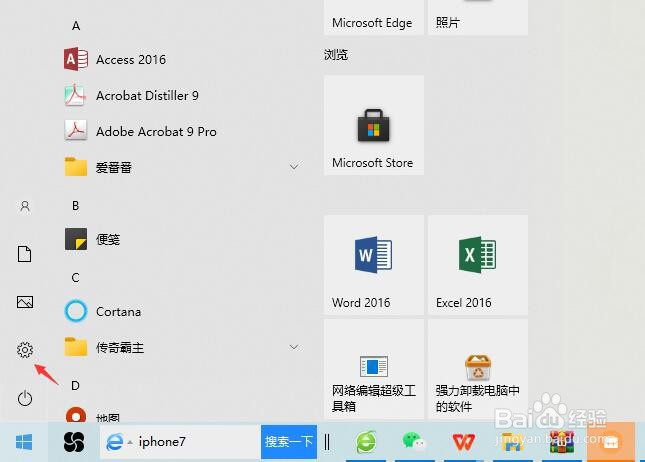Open Settings gear in start sidebar

pyautogui.click(x=25, y=350)
